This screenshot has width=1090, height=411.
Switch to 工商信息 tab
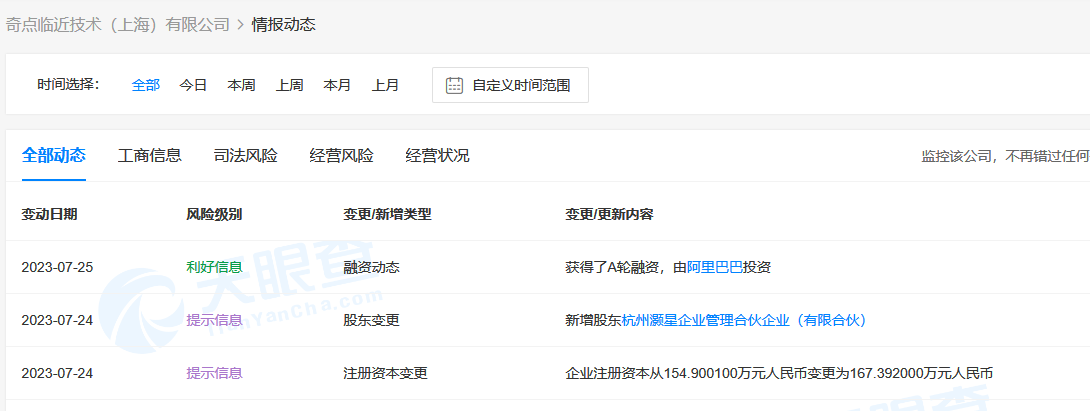[x=149, y=155]
